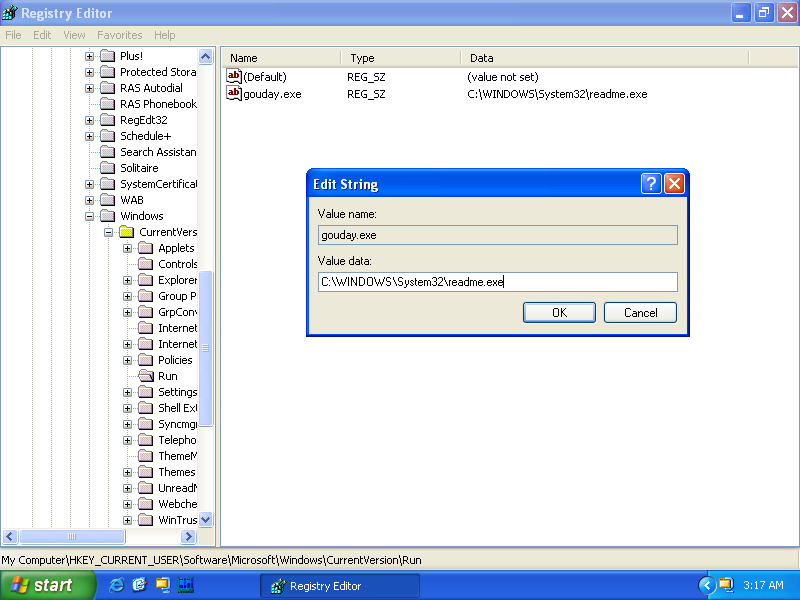Expand the SystemCertificates key
800x600 pixels.
pos(89,184)
